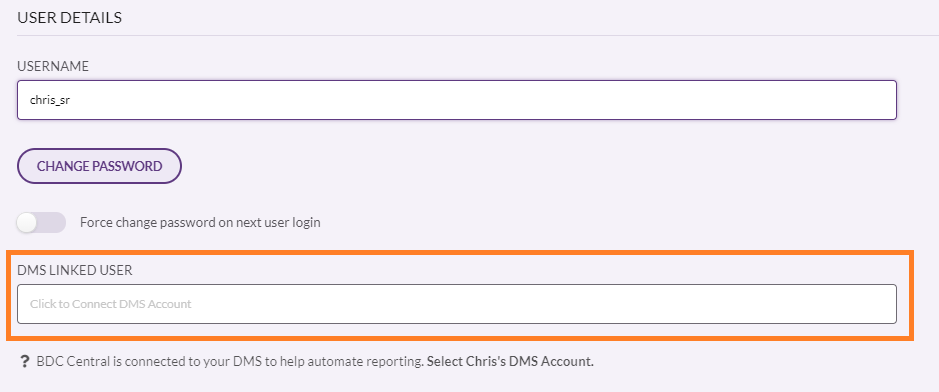Click the 'Click to Connect DMS Account' placeholder
The image size is (939, 392).
111,304
